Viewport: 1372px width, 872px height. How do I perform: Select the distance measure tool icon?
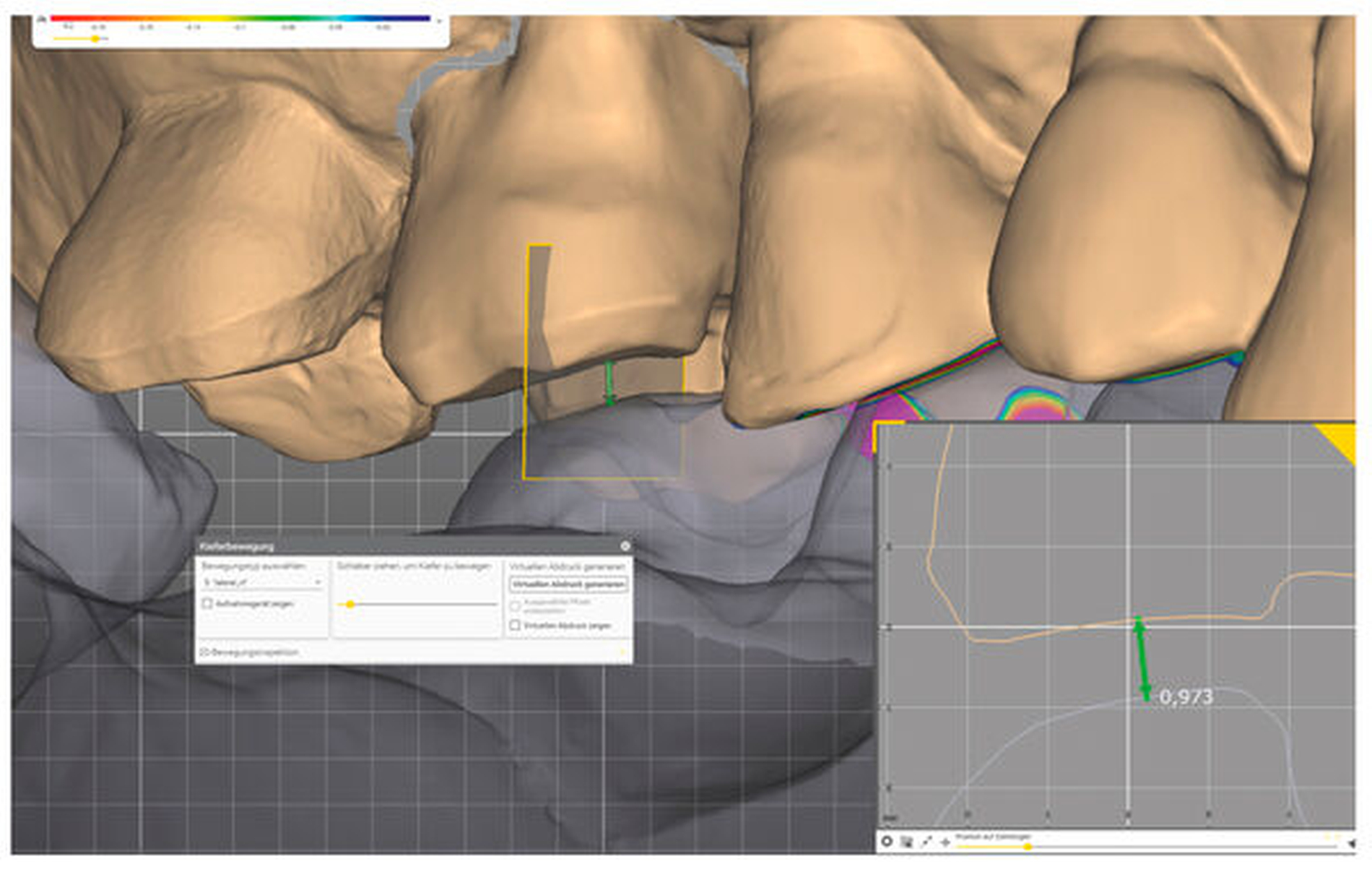coord(926,842)
